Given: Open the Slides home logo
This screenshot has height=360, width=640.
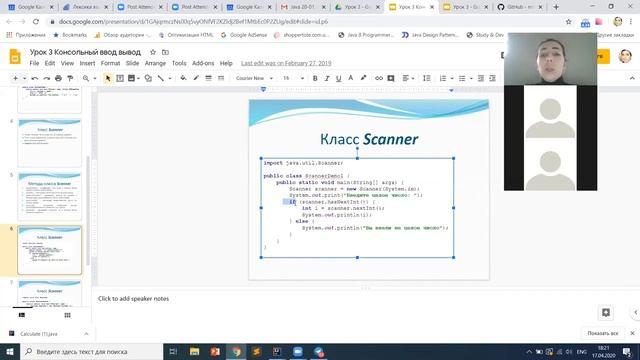Looking at the screenshot, I should coord(15,56).
